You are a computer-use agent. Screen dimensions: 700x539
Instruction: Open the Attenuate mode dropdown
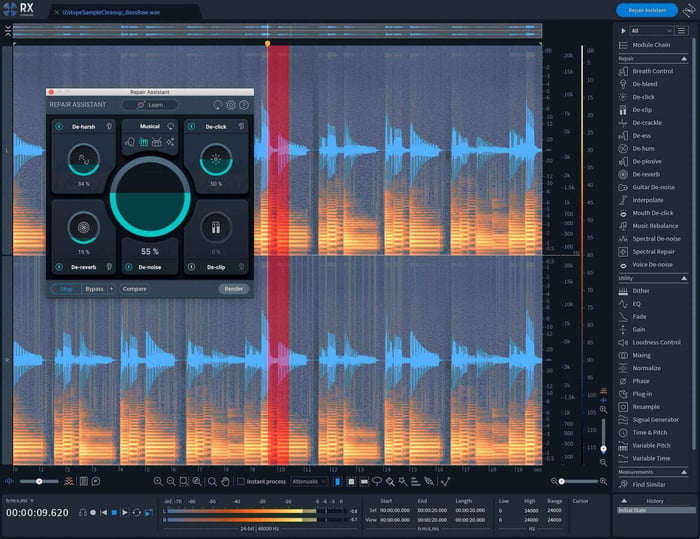(x=309, y=481)
